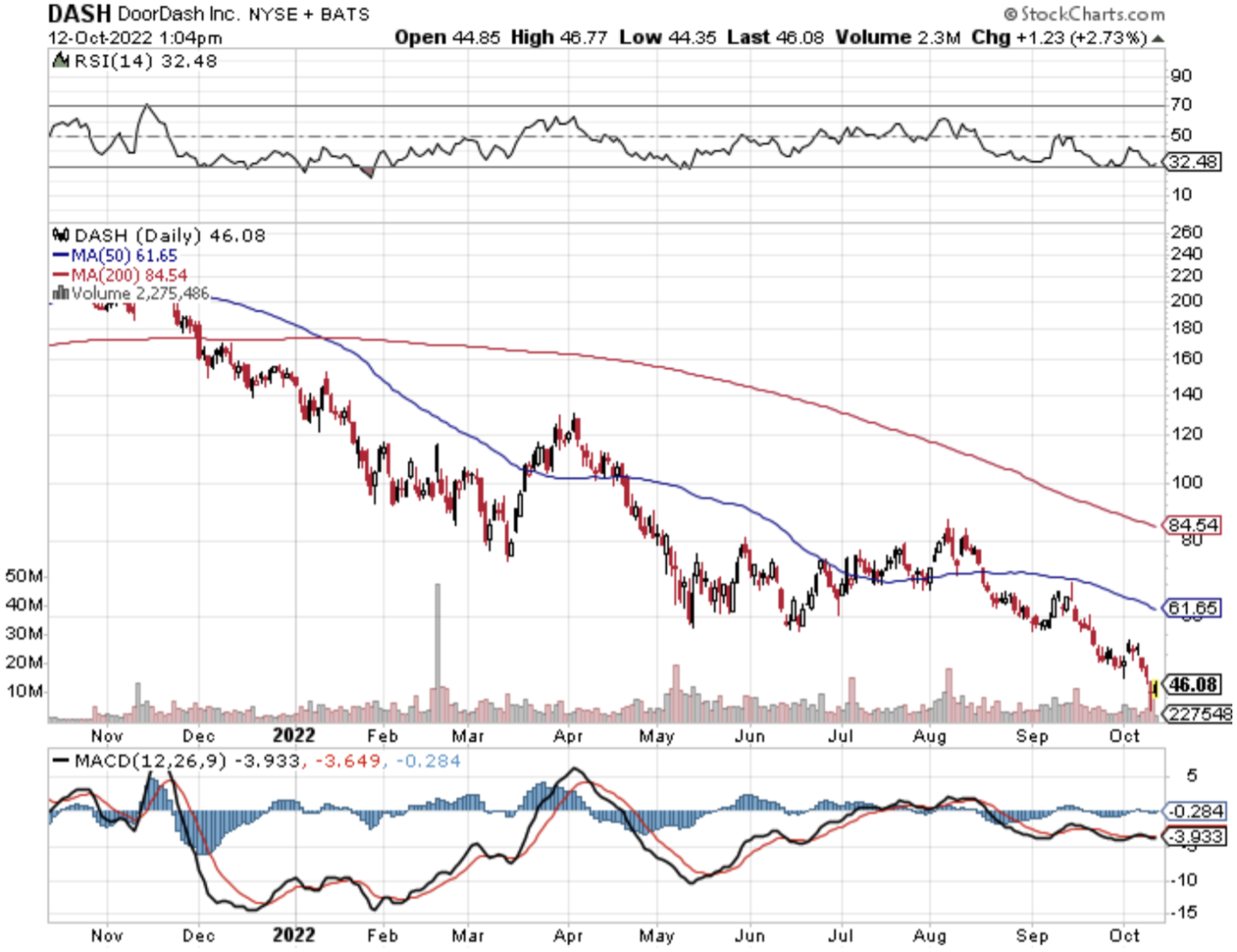Click the 227548 volume value tag
Screen dimensions: 1237x952
click(x=1200, y=714)
